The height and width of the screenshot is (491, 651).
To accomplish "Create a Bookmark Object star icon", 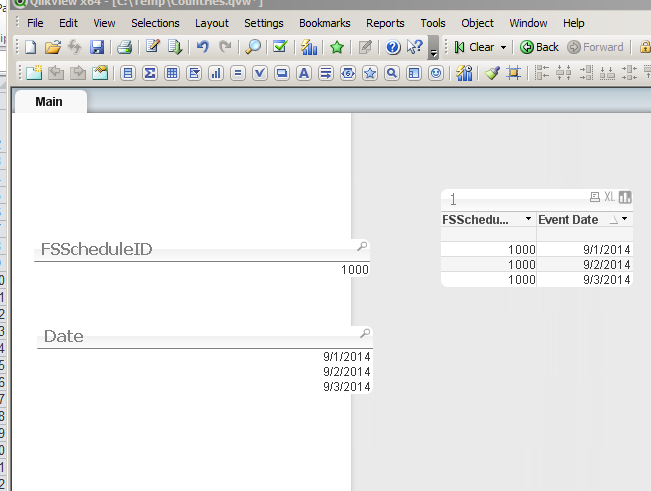I will click(x=370, y=73).
